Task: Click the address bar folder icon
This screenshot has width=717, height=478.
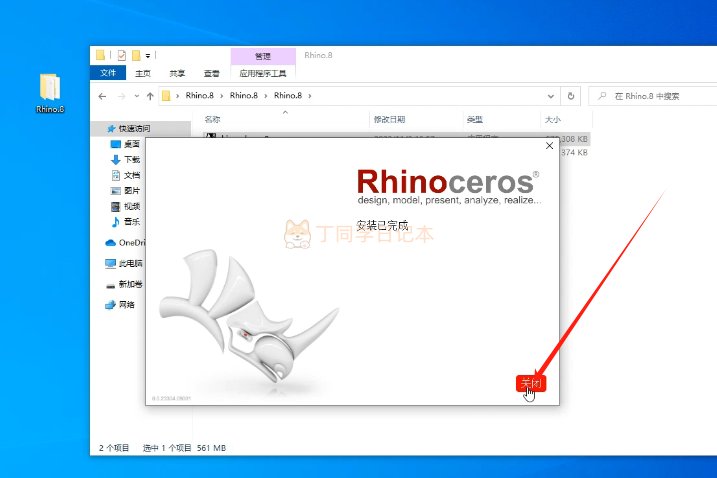Action: click(x=166, y=96)
